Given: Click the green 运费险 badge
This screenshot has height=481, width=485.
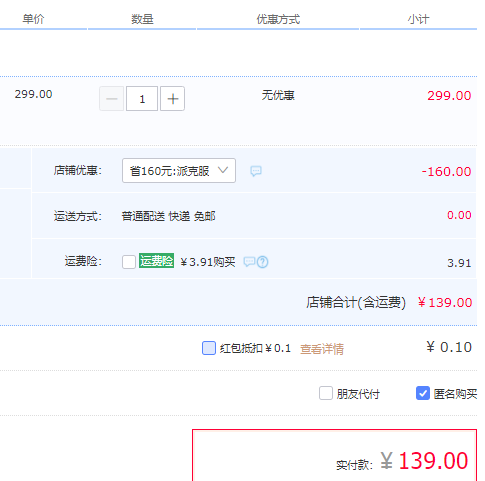Looking at the screenshot, I should coord(156,261).
